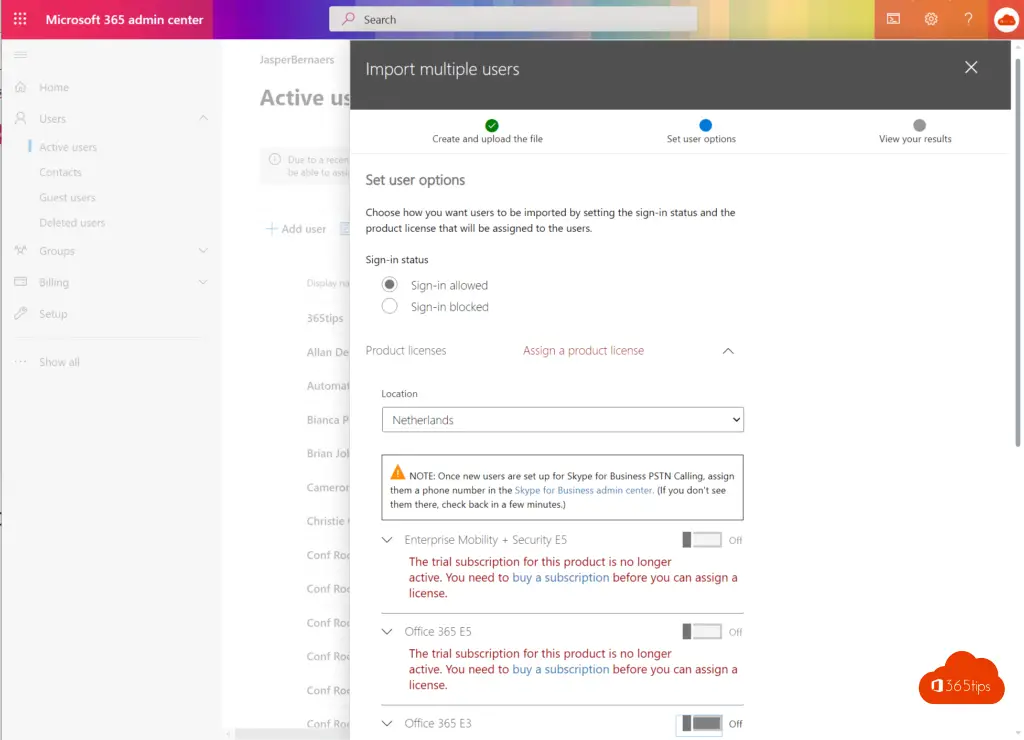Screen dimensions: 1024x740
Task: Toggle Enterprise Mobility + Security E5 license
Action: coord(702,539)
